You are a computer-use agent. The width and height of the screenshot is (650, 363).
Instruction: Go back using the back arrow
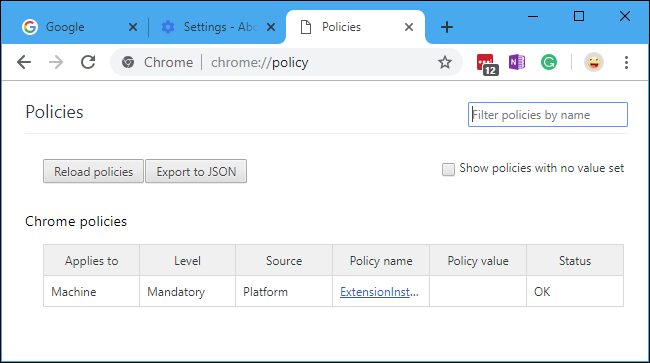tap(24, 63)
